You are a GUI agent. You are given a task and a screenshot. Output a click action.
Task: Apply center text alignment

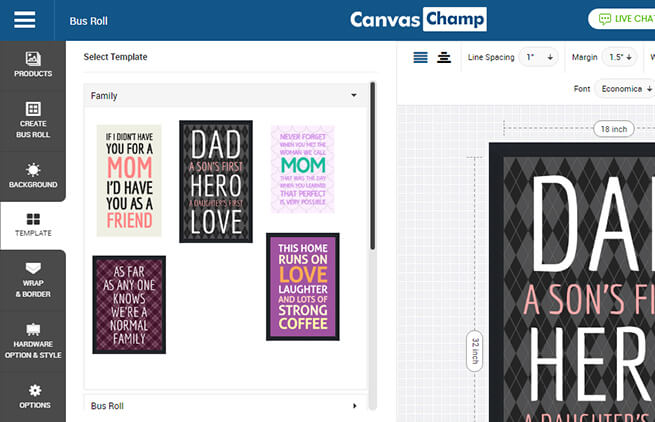444,58
